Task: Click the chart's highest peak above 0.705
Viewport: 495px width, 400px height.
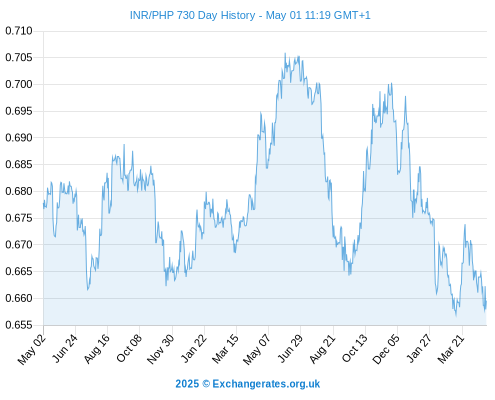Action: point(285,53)
